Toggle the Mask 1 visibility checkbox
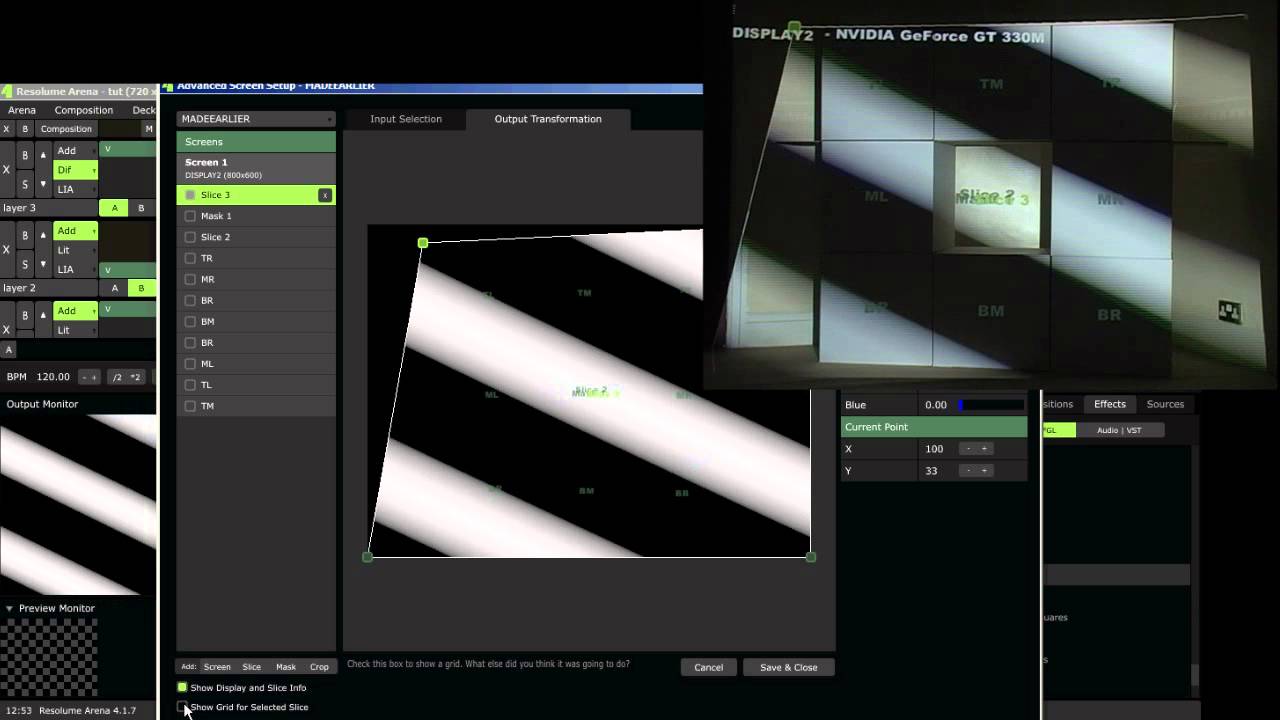Viewport: 1280px width, 720px height. point(190,215)
